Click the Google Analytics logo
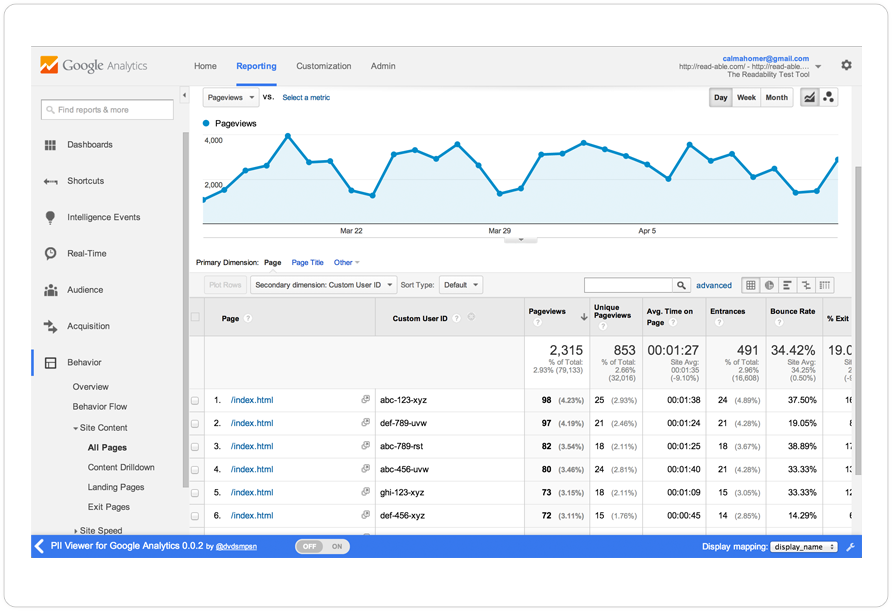 click(94, 65)
